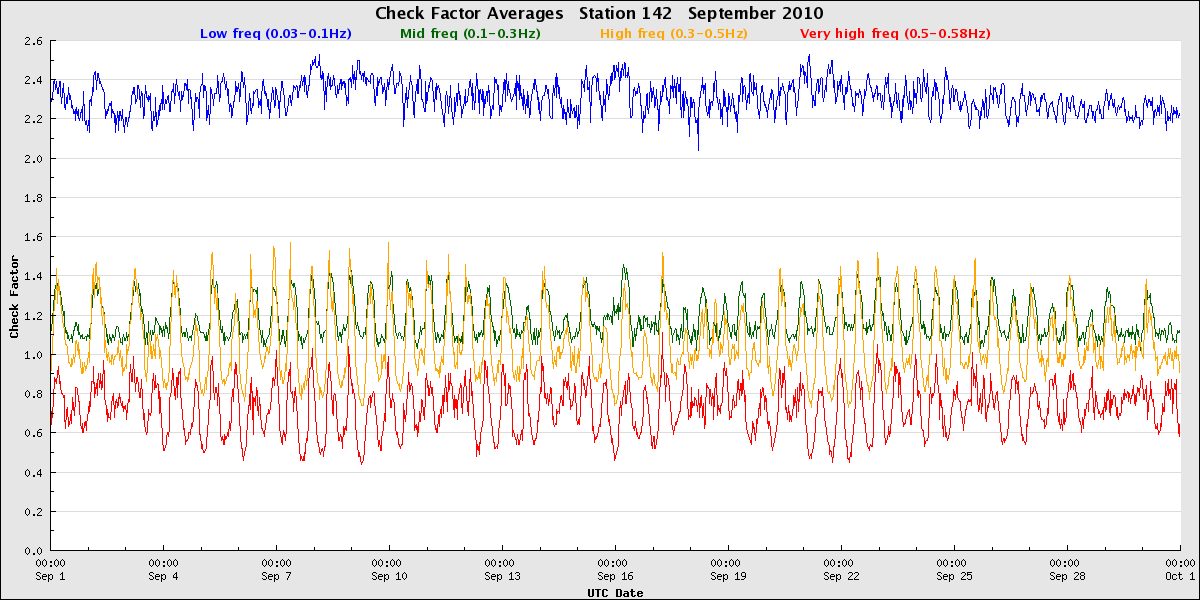Click the y-axis tick label "0.6"
This screenshot has height=600, width=1200.
point(33,433)
